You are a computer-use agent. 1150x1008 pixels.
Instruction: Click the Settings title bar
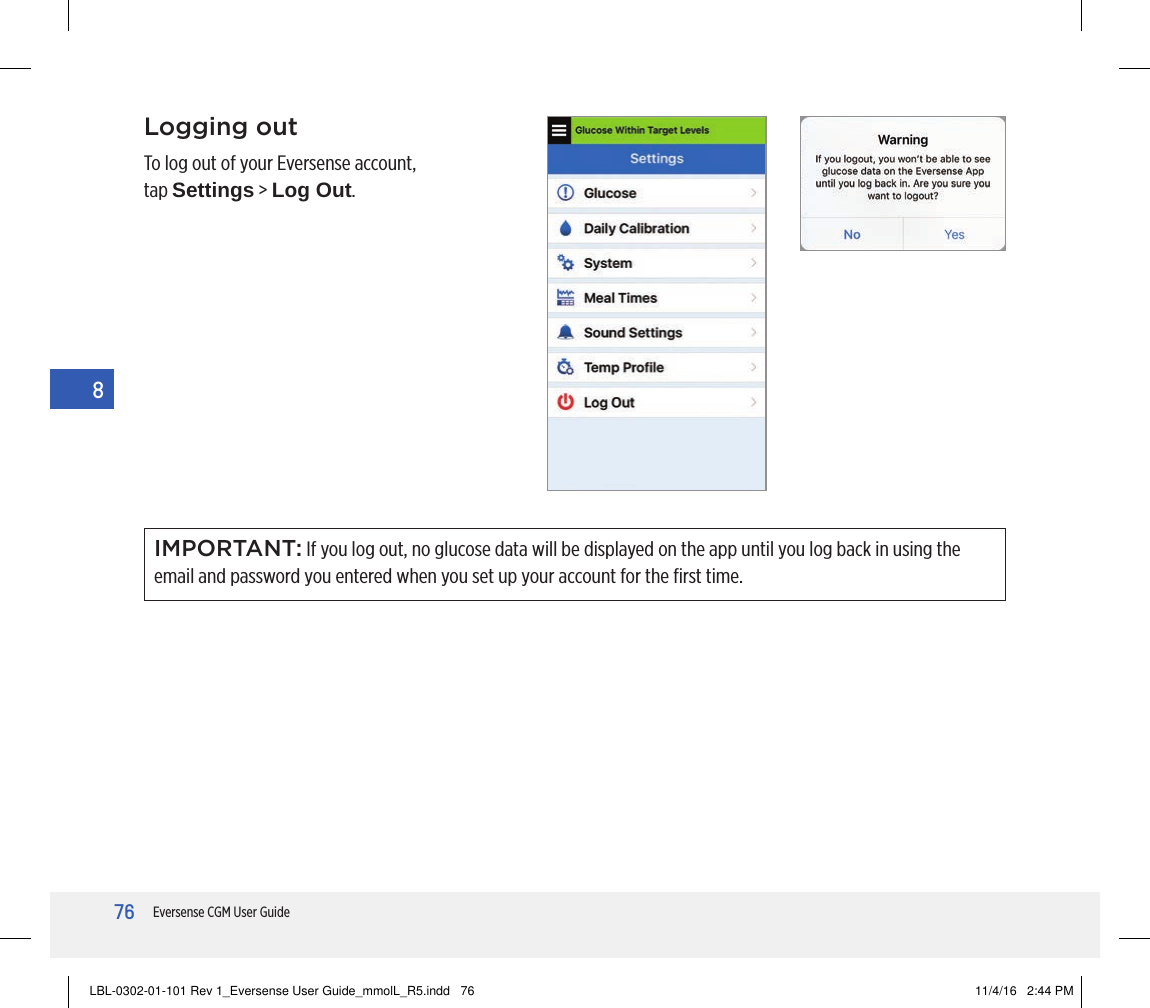656,158
